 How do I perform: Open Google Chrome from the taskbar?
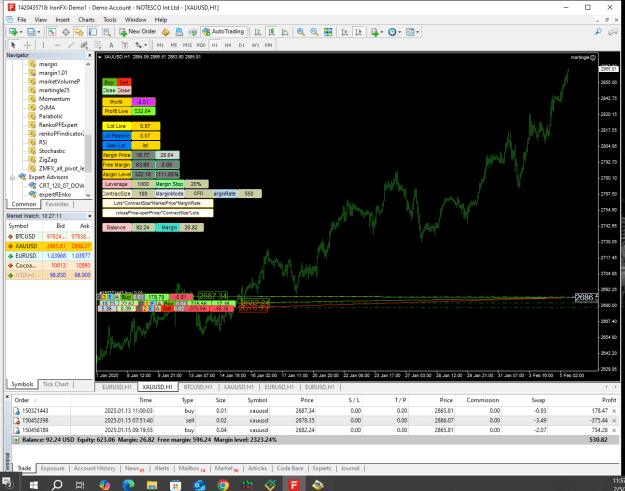(x=223, y=485)
